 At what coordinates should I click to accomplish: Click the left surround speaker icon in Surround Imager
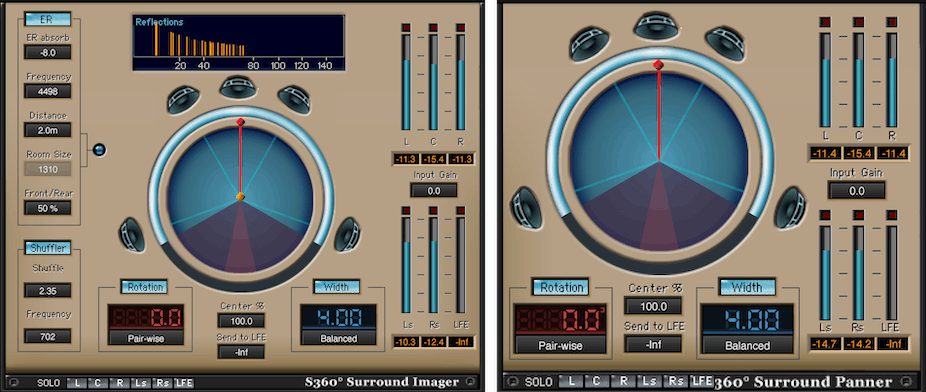click(132, 234)
